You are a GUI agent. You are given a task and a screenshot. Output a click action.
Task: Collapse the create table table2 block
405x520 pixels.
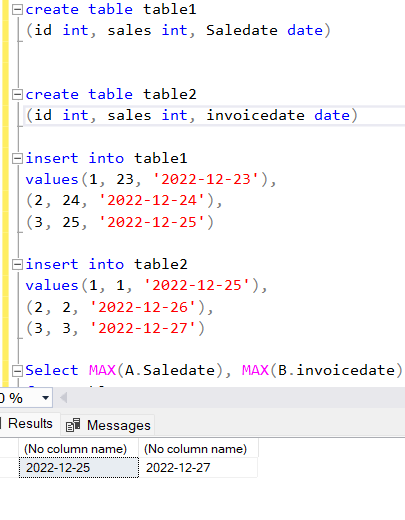click(x=17, y=95)
